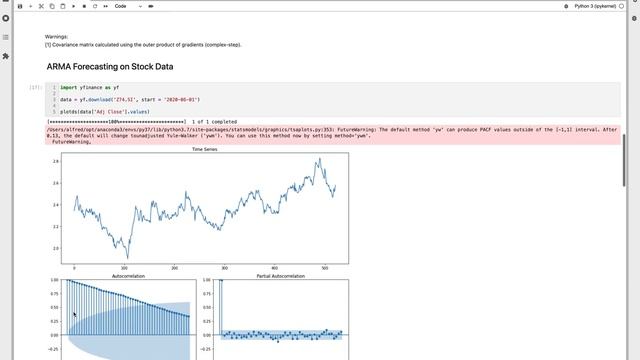Run the selected cell
The width and height of the screenshot is (640, 360).
coord(73,6)
